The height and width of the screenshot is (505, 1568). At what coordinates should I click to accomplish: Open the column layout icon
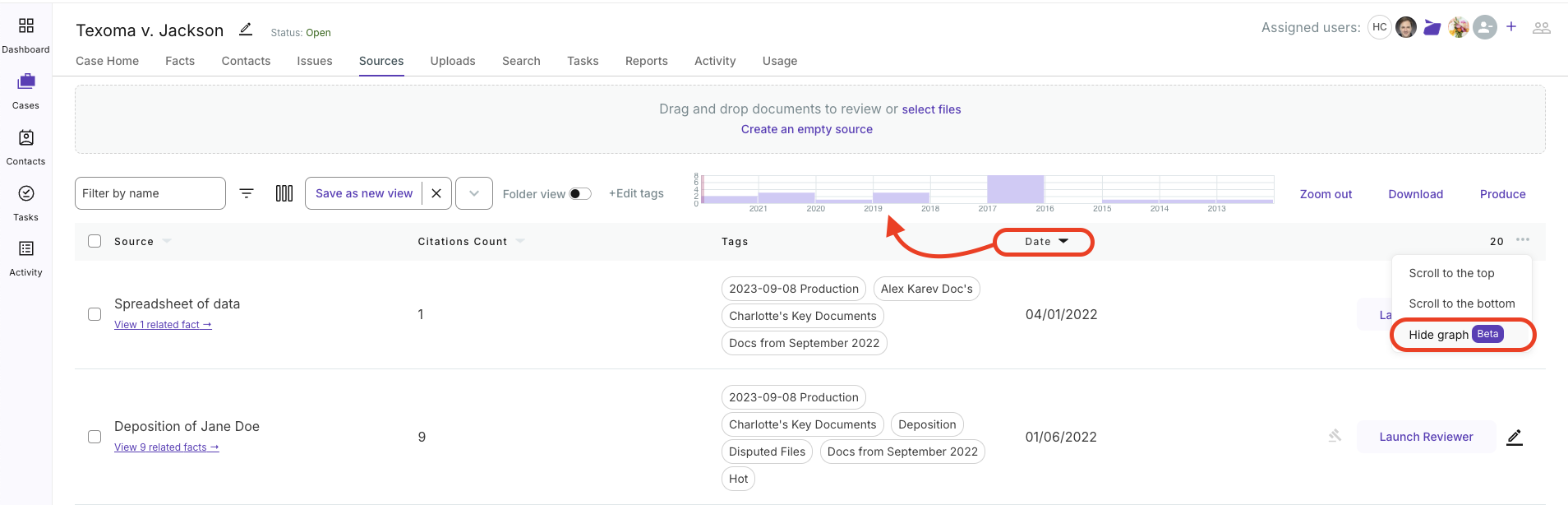[284, 193]
